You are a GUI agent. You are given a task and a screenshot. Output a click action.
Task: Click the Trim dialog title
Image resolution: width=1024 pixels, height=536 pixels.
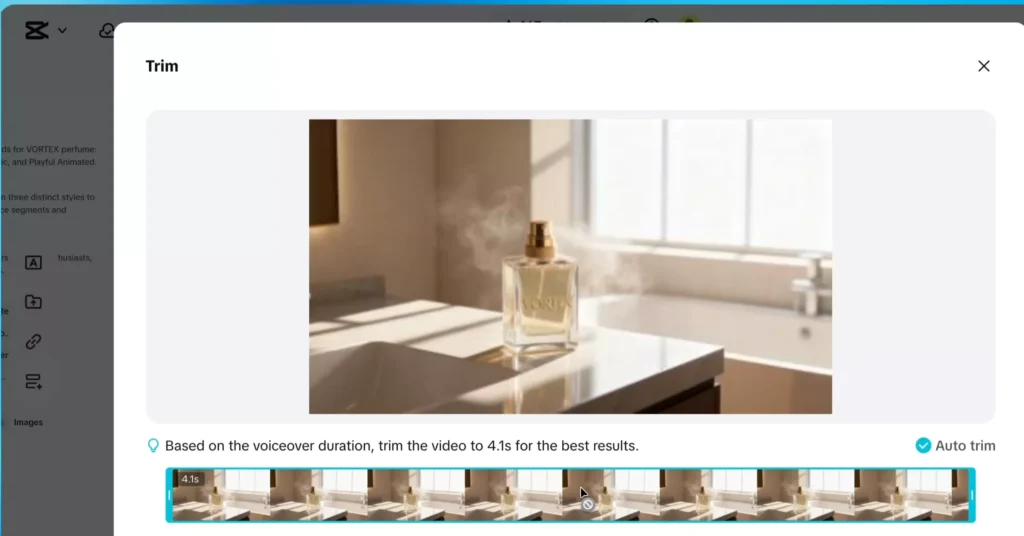click(162, 66)
